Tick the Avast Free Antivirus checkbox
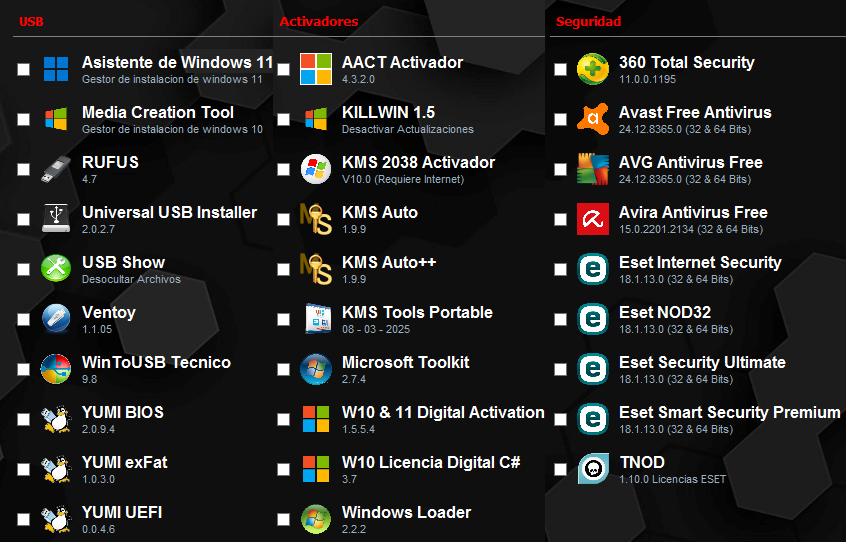Screen dimensions: 846x542 (561, 119)
